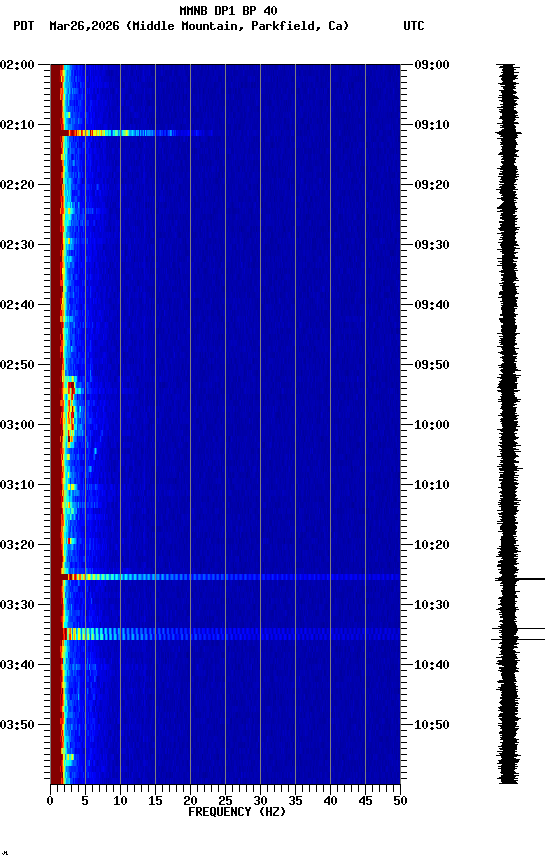Click the '03:00' PDT time label
The width and height of the screenshot is (552, 864).
pyautogui.click(x=17, y=425)
